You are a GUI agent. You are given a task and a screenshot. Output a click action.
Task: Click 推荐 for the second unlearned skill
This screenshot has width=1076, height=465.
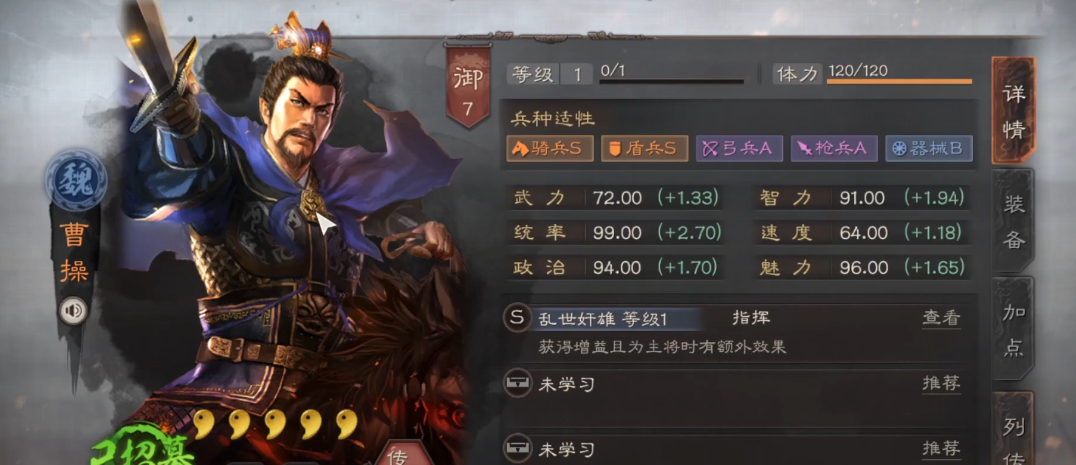pyautogui.click(x=941, y=449)
